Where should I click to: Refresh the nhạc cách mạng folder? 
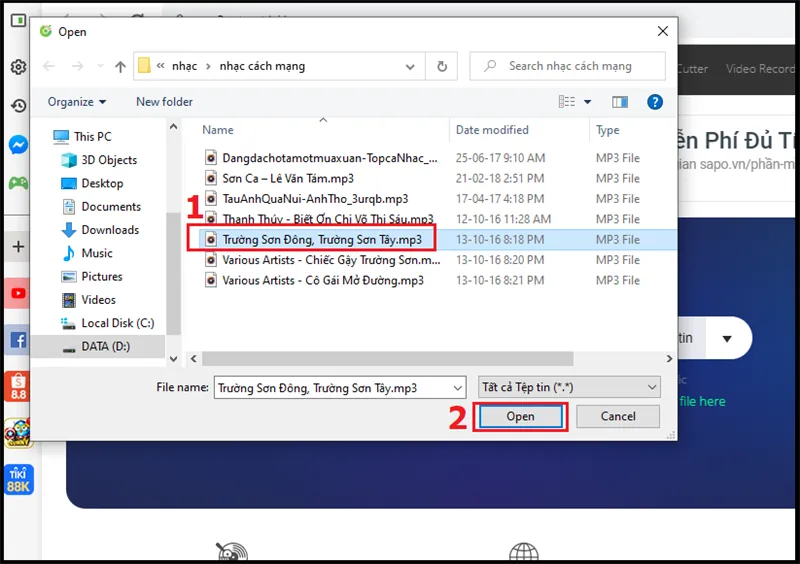point(442,66)
